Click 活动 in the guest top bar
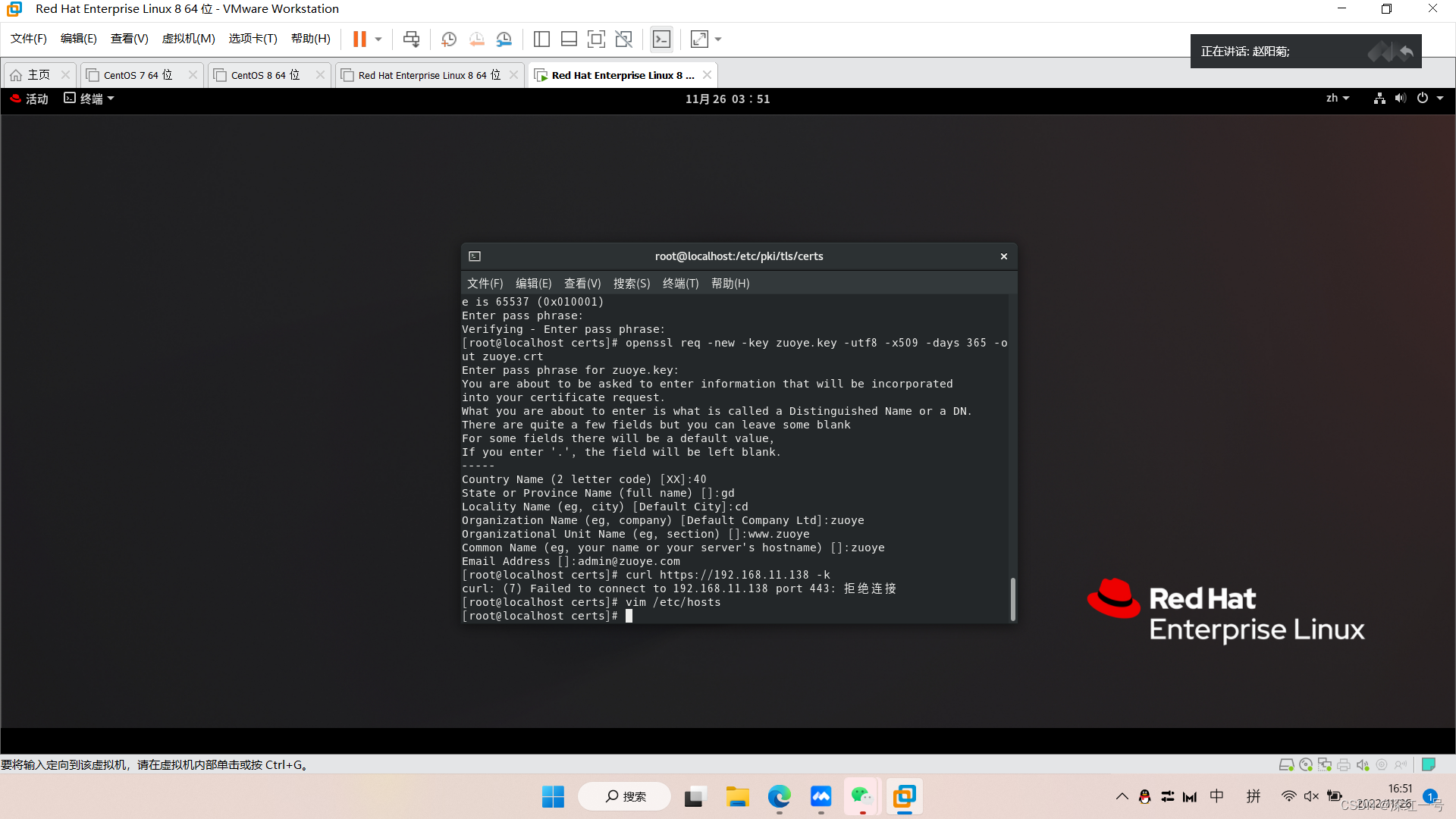 (x=36, y=99)
